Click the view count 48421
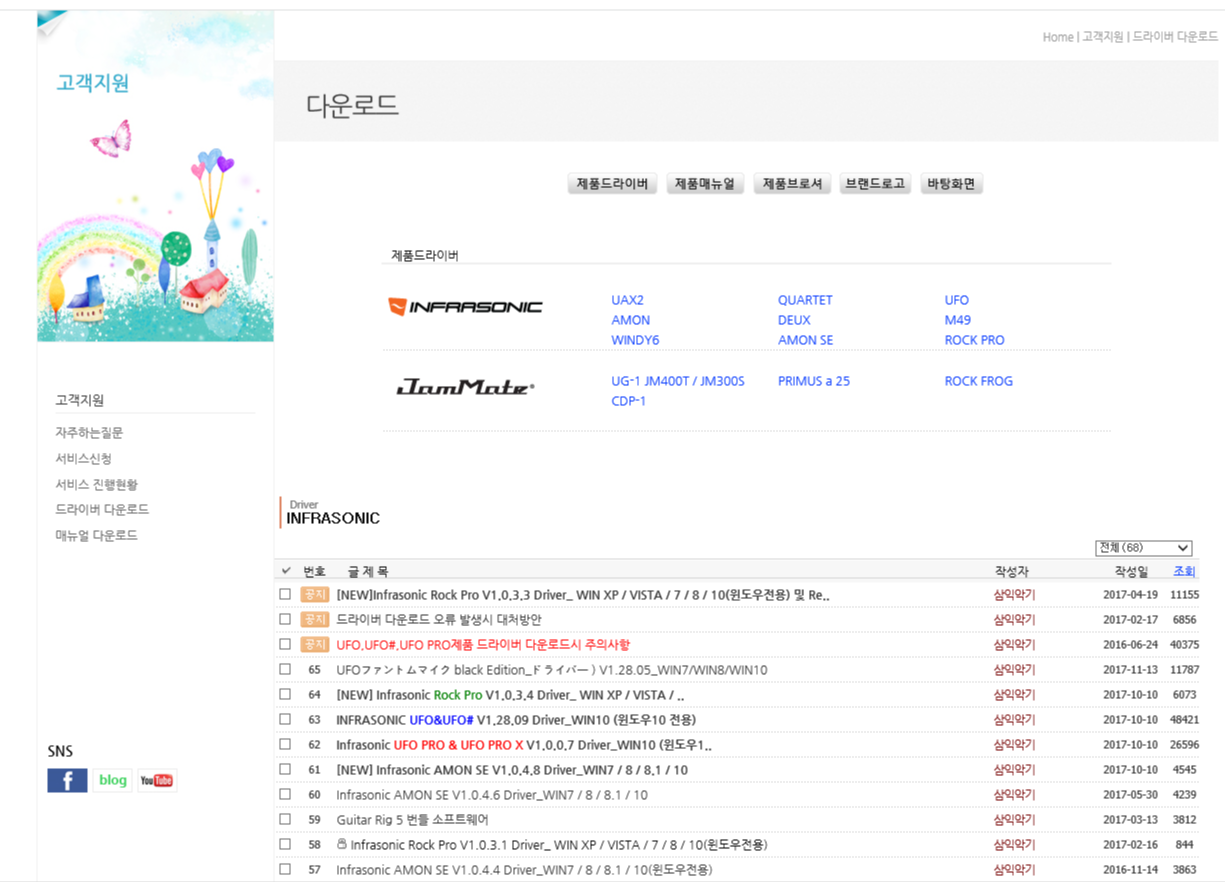Screen dimensions: 1225x882 click(1184, 720)
